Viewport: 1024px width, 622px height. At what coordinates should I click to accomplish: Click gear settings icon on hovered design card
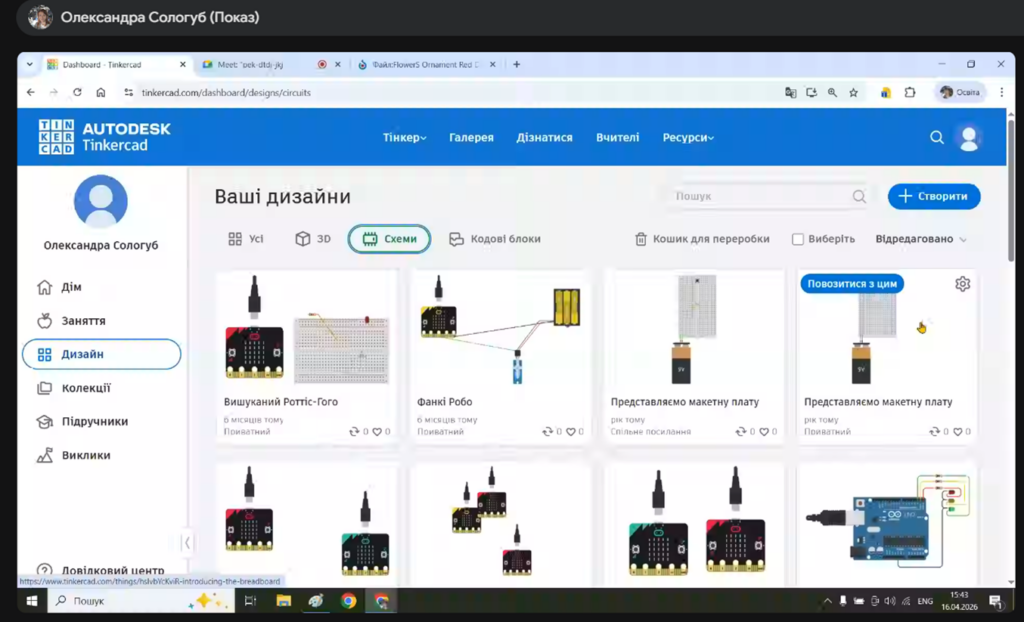tap(962, 284)
